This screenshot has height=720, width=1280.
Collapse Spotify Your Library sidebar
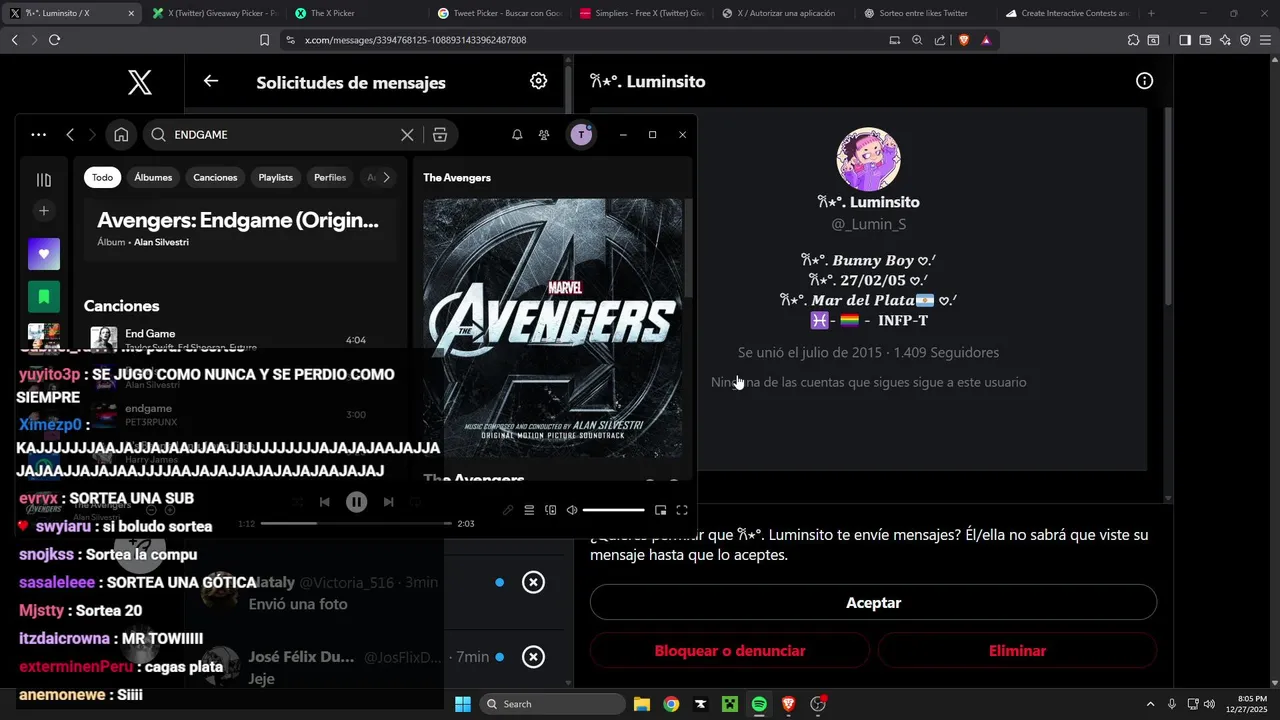click(x=44, y=180)
